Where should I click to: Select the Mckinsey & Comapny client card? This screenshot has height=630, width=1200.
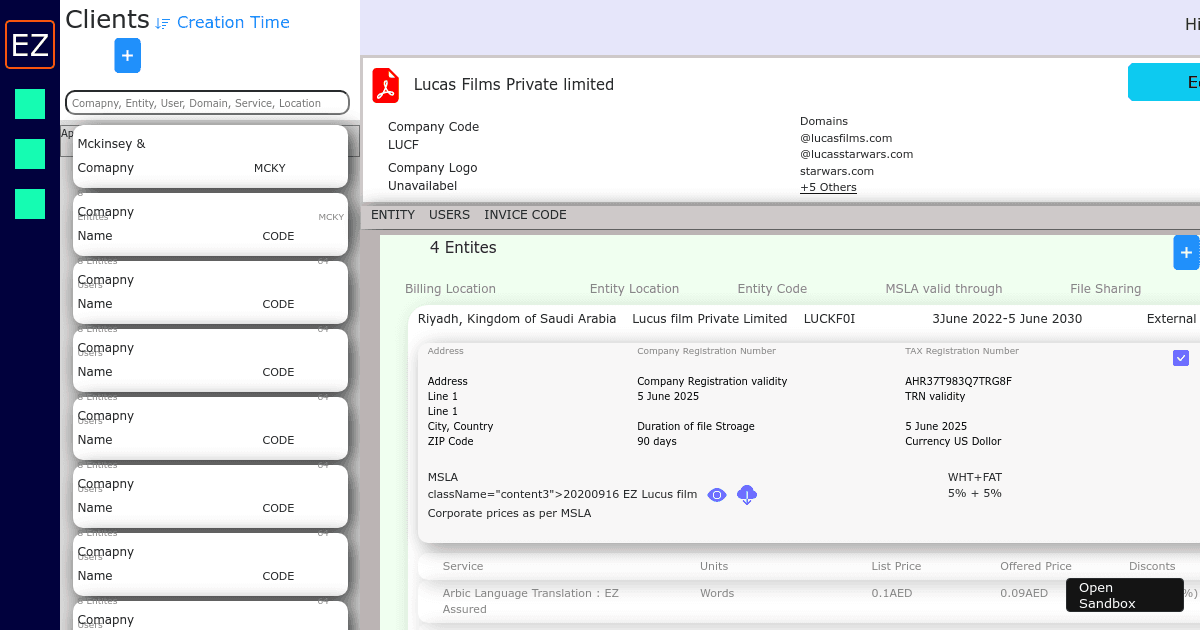point(210,156)
